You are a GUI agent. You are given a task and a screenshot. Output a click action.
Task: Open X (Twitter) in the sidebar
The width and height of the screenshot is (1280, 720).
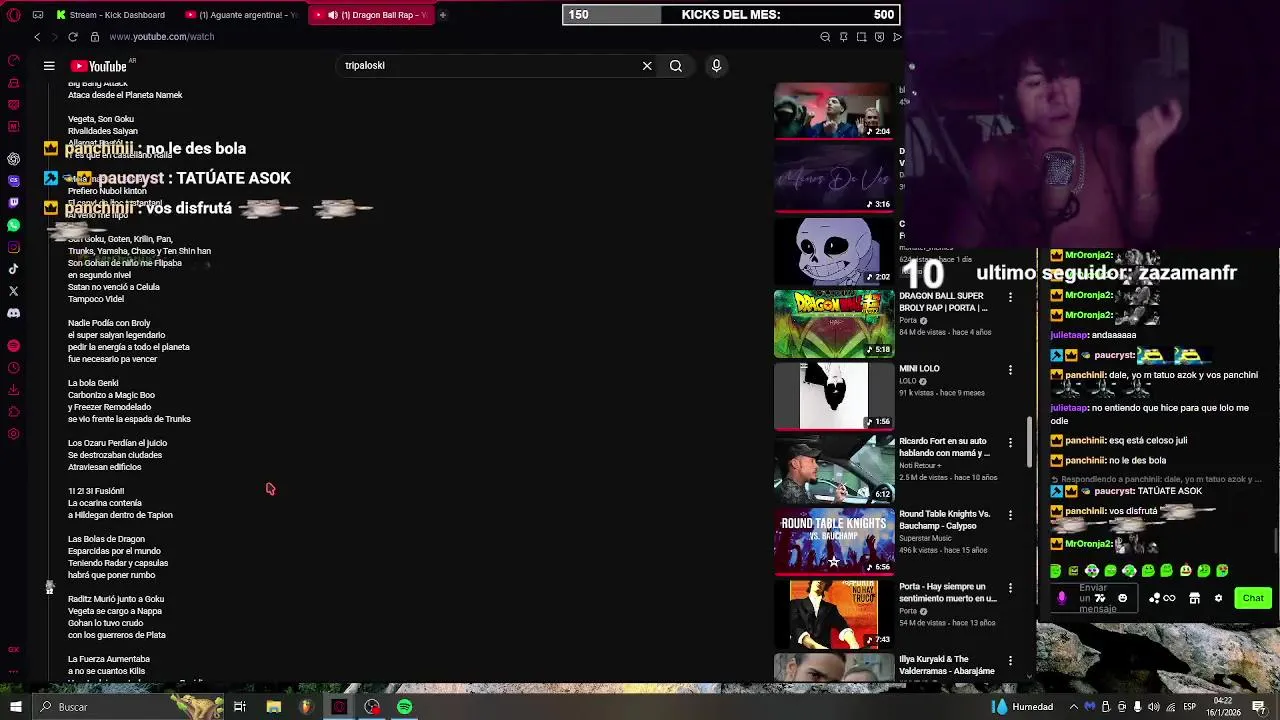pos(13,291)
